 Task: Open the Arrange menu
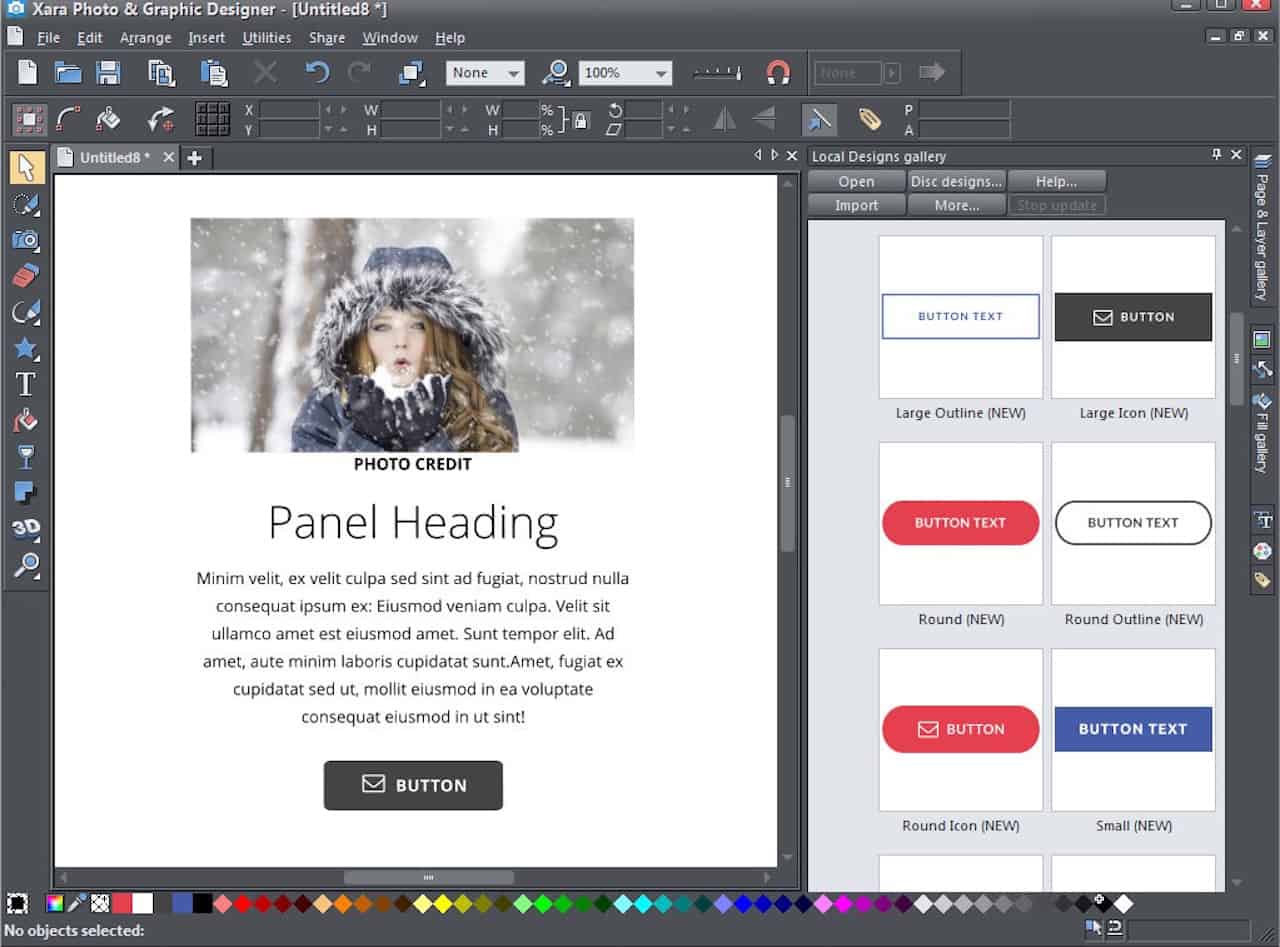click(146, 38)
